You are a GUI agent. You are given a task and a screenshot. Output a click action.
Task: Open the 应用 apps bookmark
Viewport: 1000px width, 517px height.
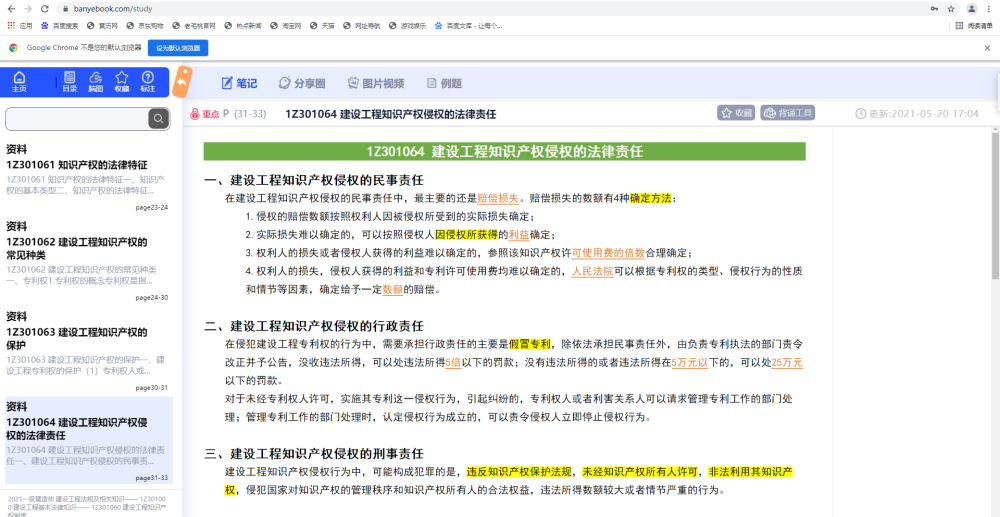[x=20, y=26]
